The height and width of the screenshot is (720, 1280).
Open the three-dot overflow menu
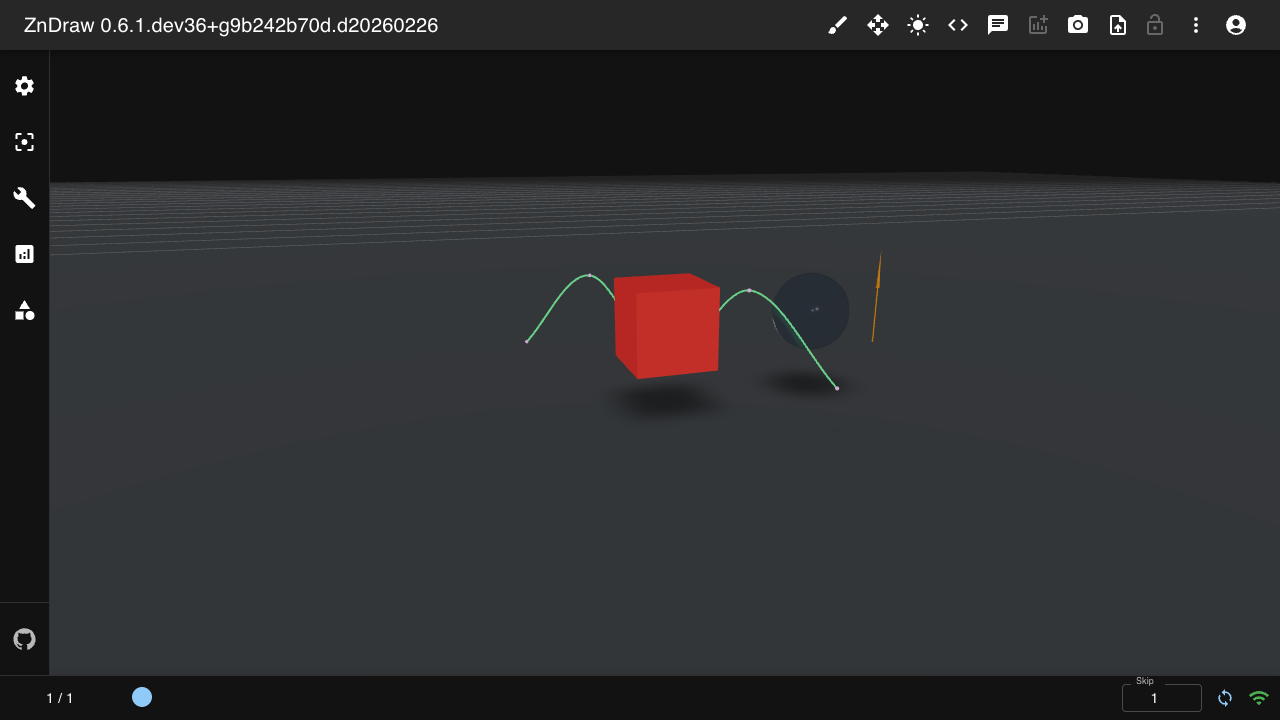point(1196,25)
